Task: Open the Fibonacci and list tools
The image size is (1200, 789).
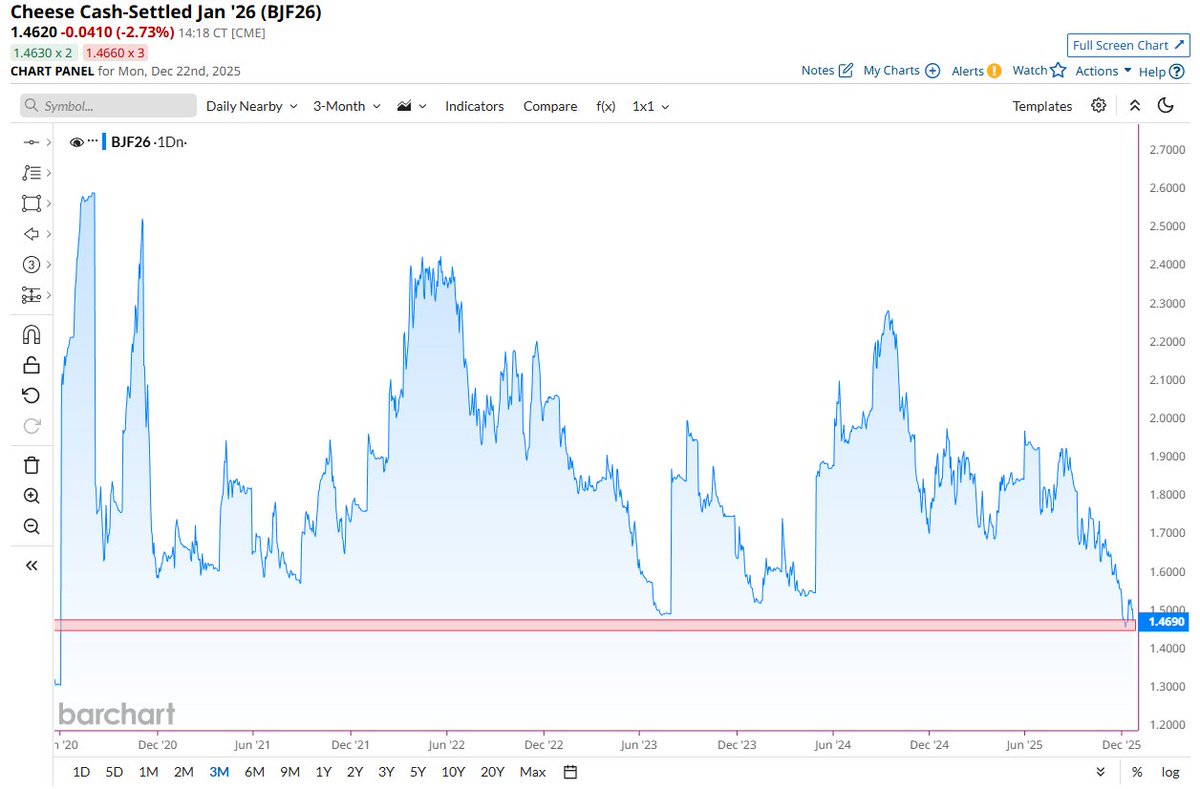Action: (x=30, y=173)
